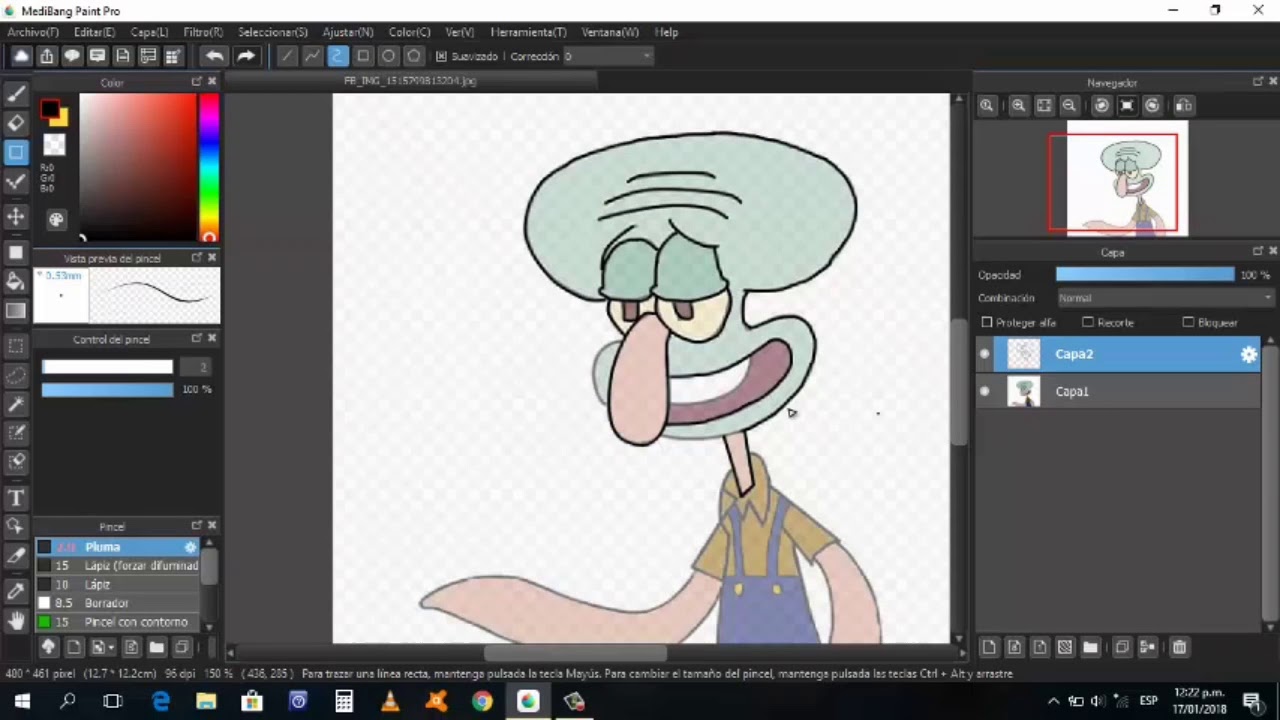Open Pluma brush settings gear
This screenshot has height=720, width=1280.
(190, 547)
